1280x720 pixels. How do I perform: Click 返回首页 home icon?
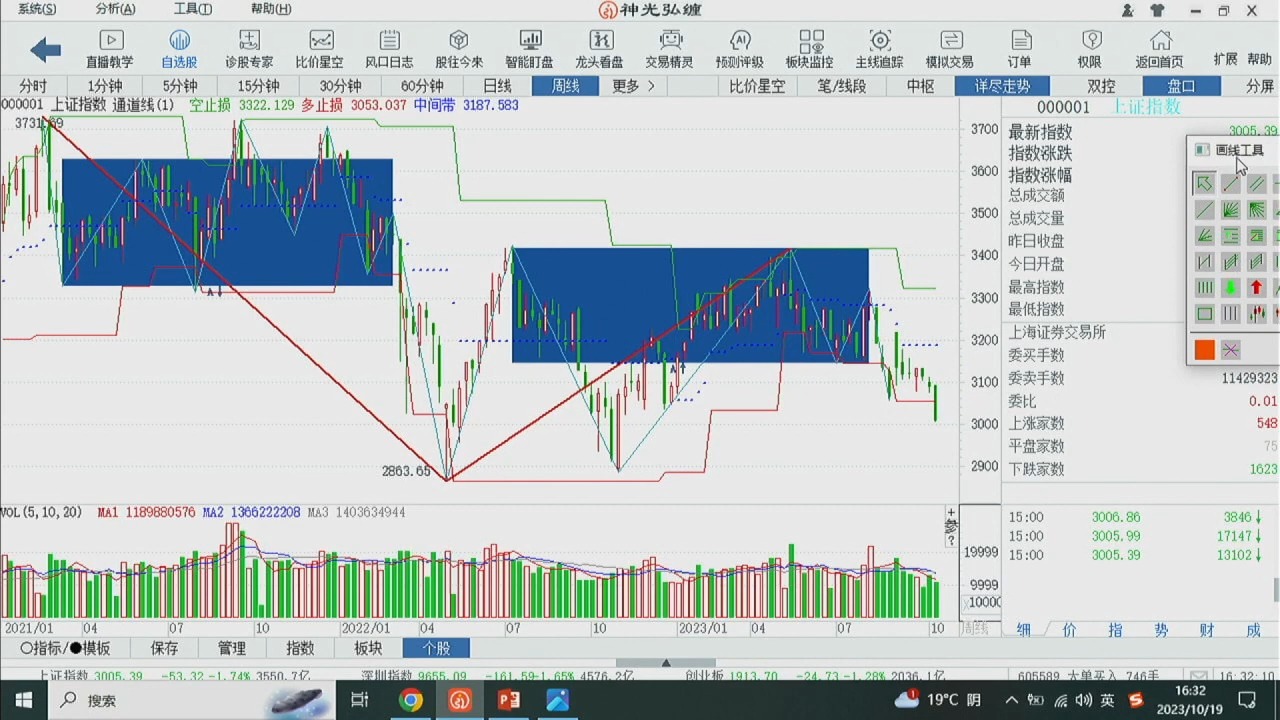tap(1160, 49)
